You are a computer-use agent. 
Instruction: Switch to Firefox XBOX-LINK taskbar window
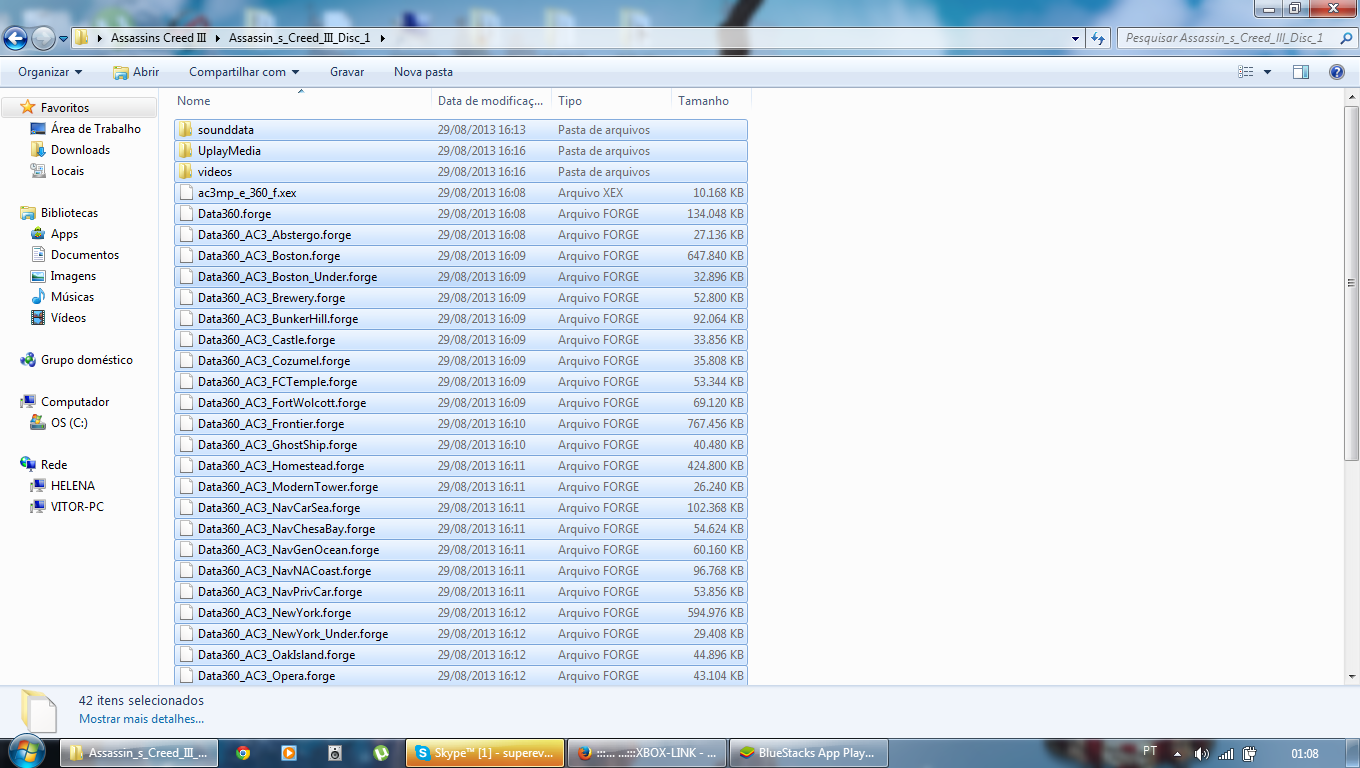point(647,753)
